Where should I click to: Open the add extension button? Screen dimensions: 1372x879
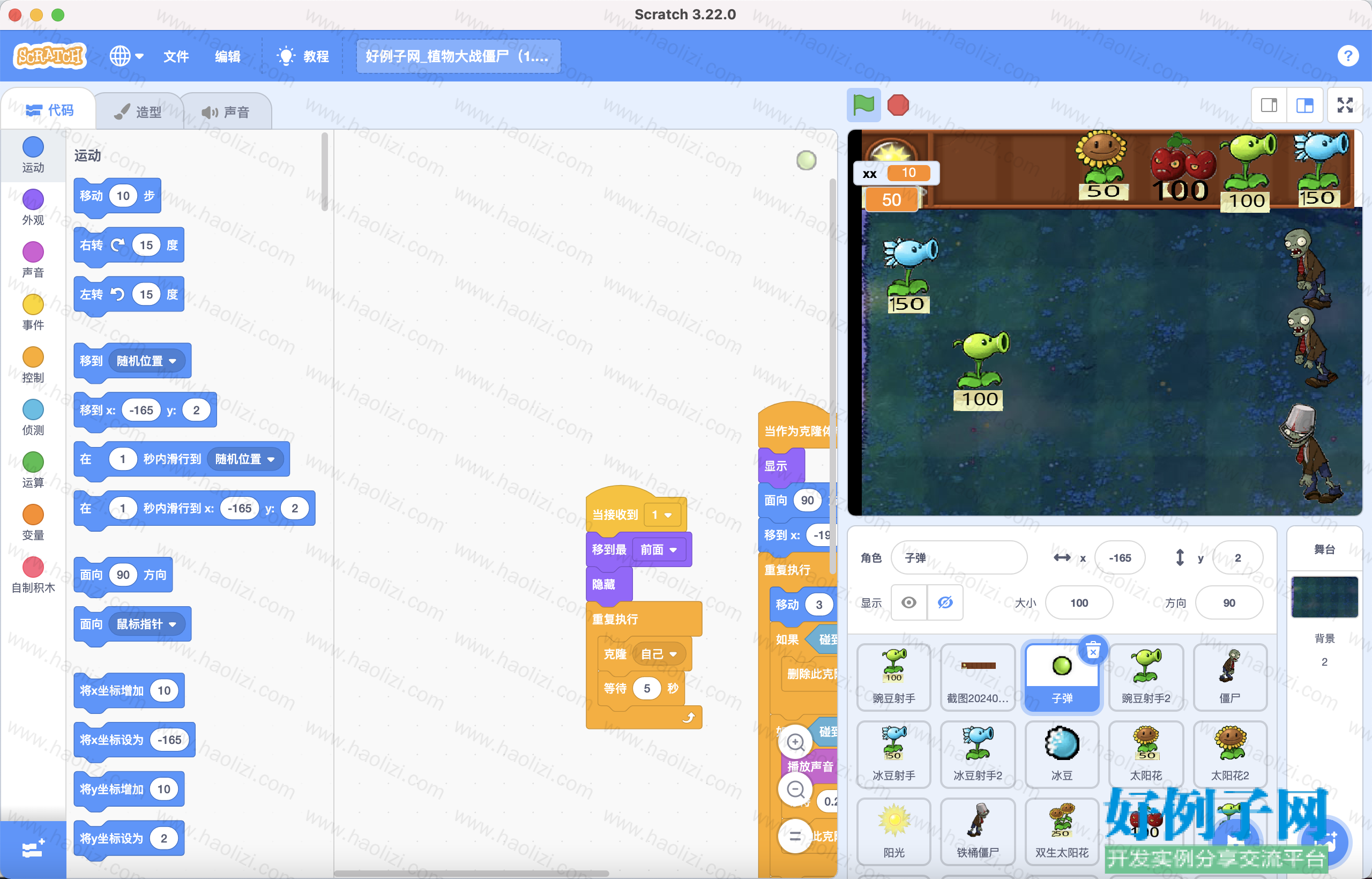[33, 850]
